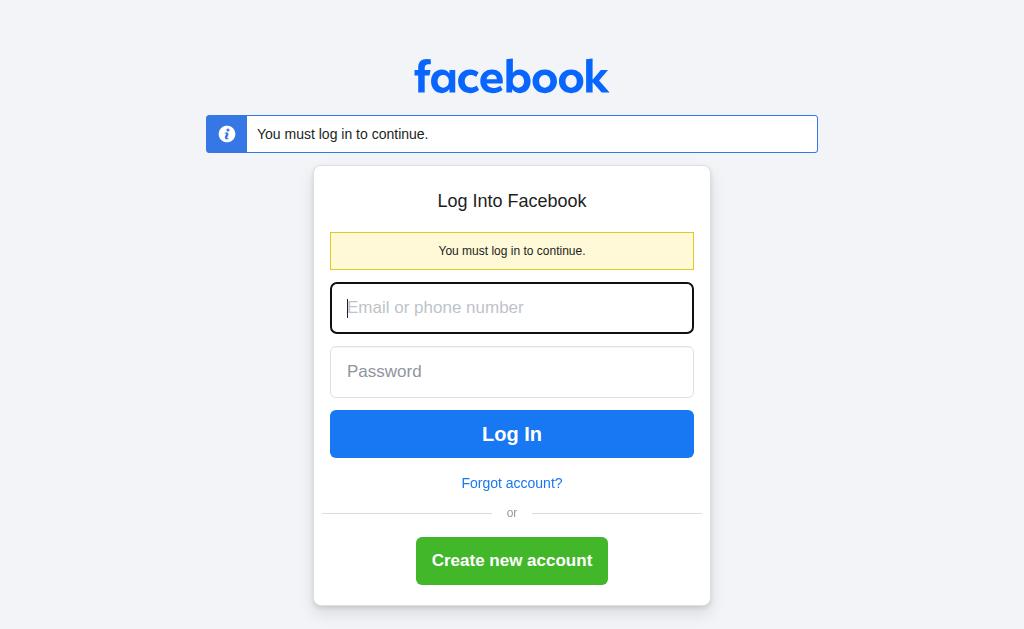This screenshot has height=629, width=1024.
Task: Select the Password input field
Action: point(511,372)
